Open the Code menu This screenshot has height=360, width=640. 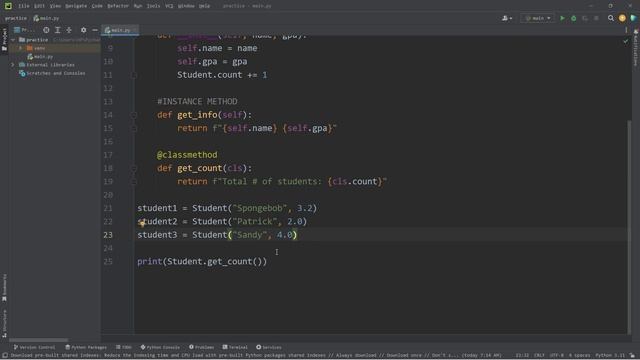coord(97,6)
